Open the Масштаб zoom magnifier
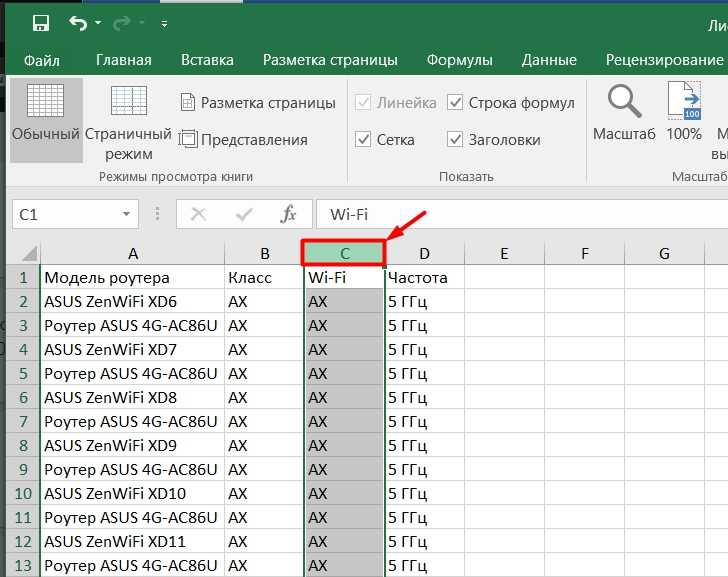This screenshot has width=728, height=577. pyautogui.click(x=624, y=112)
